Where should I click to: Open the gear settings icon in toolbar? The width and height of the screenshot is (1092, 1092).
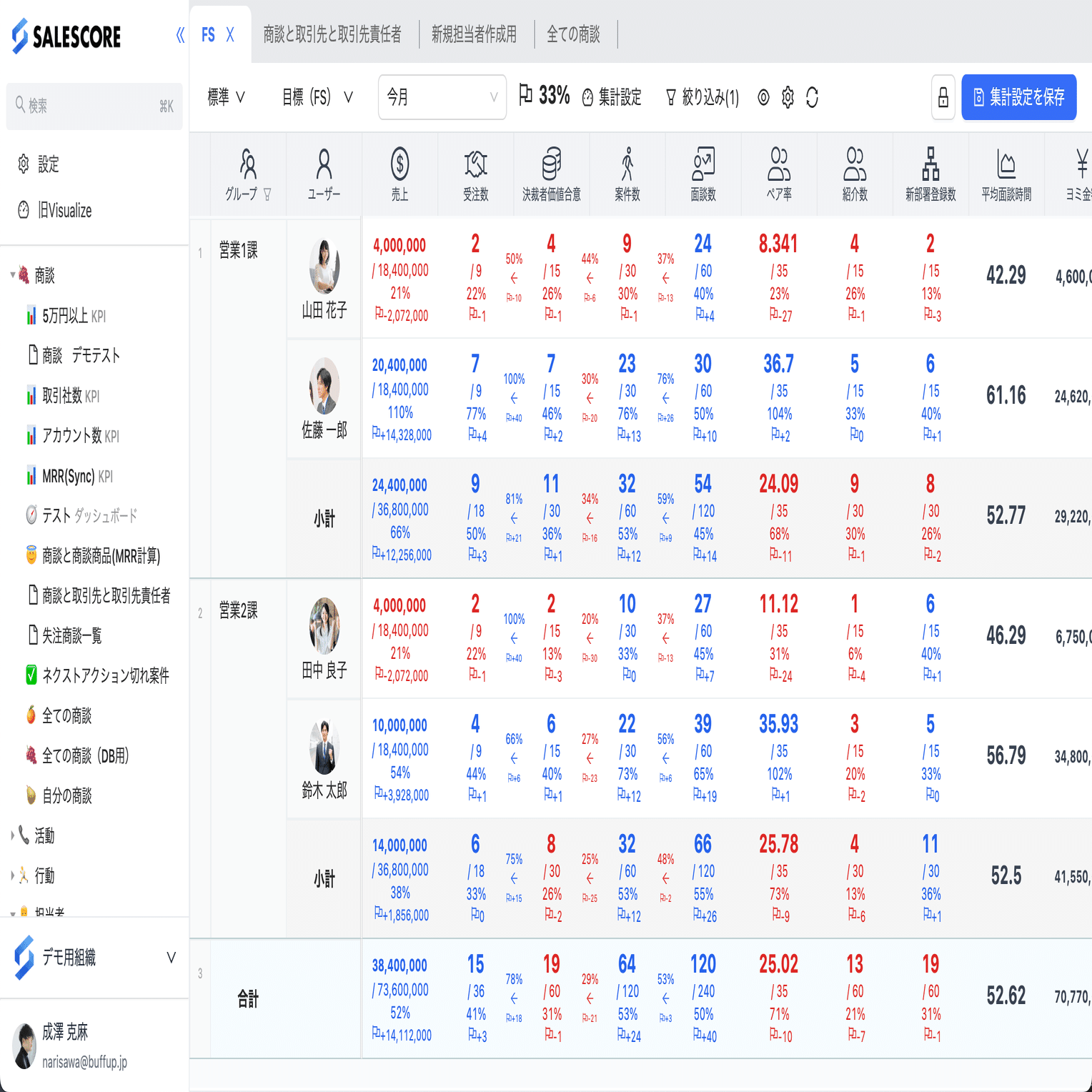[x=788, y=97]
